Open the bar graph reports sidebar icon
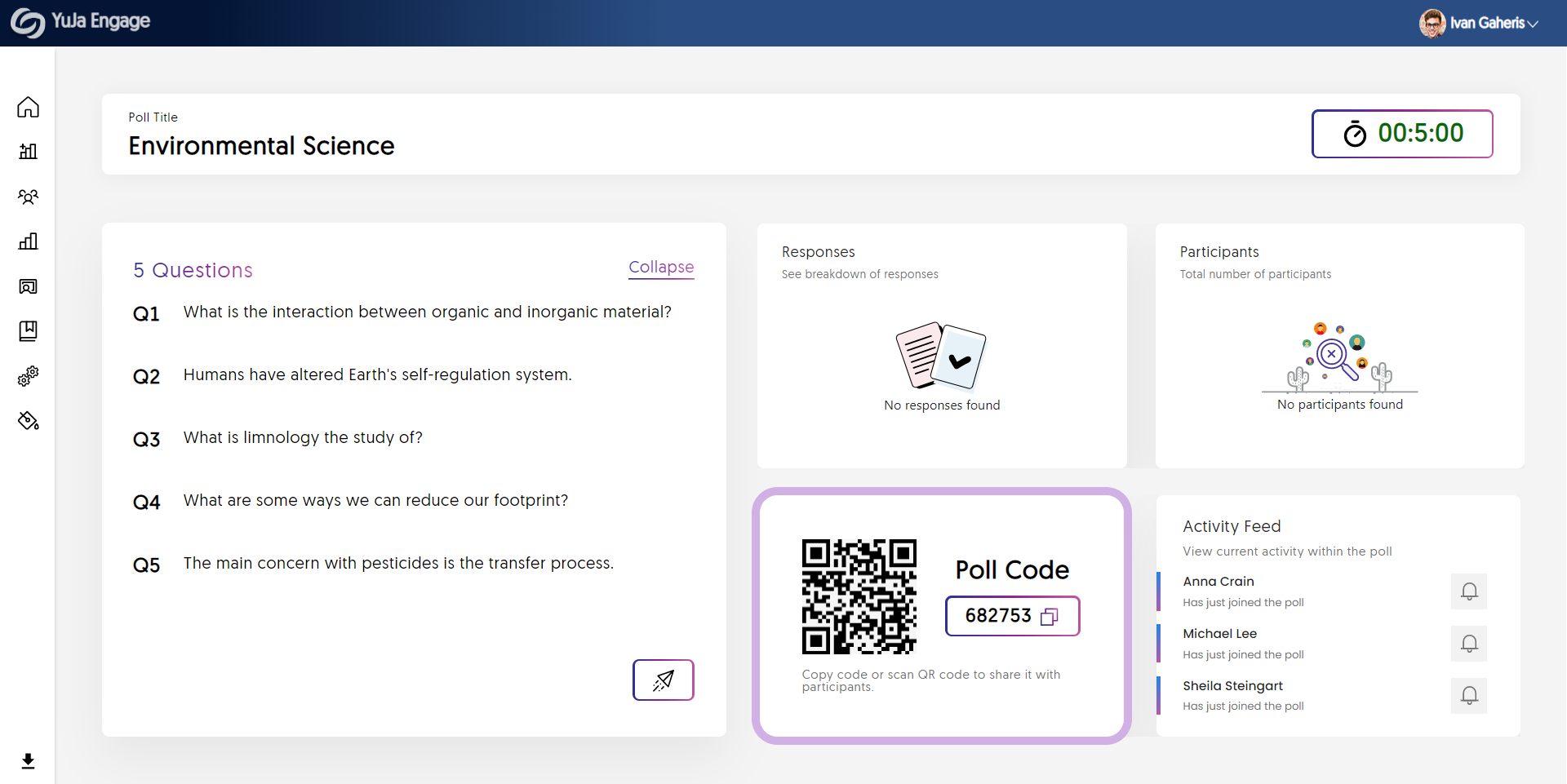1567x784 pixels. point(28,241)
